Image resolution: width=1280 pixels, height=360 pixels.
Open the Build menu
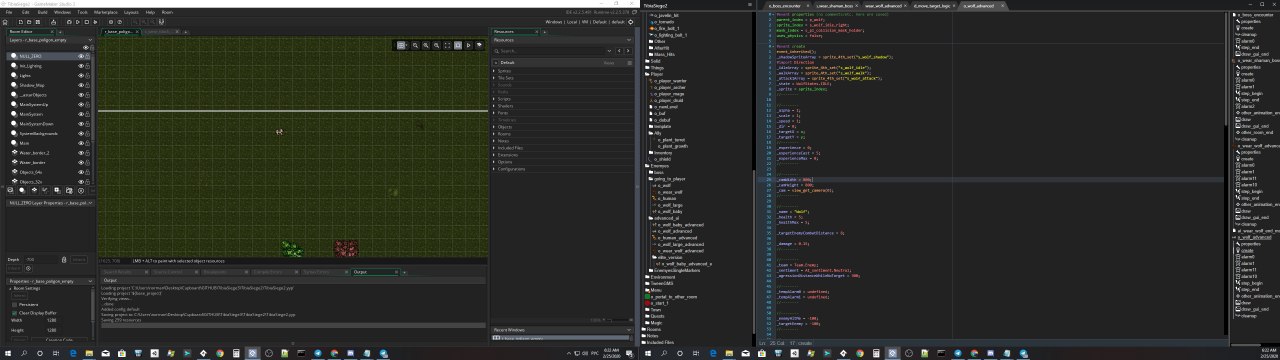click(42, 12)
